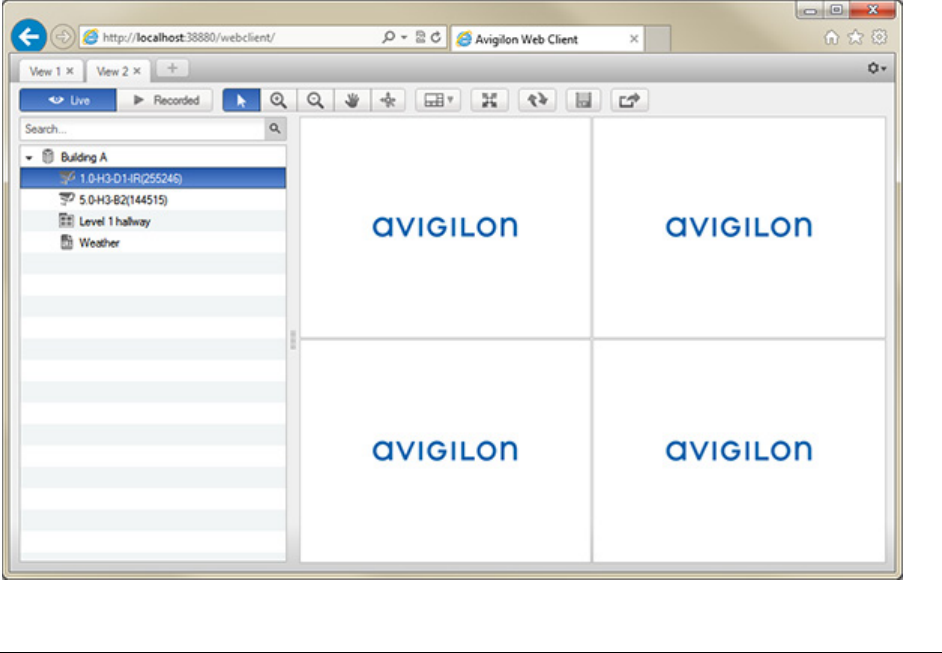Click the browser forward button
942x653 pixels.
pos(62,37)
